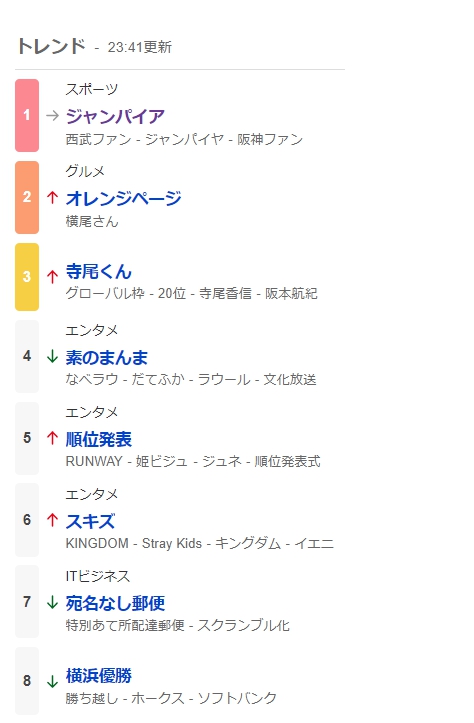Click the yellow rank 3 badge

27,277
